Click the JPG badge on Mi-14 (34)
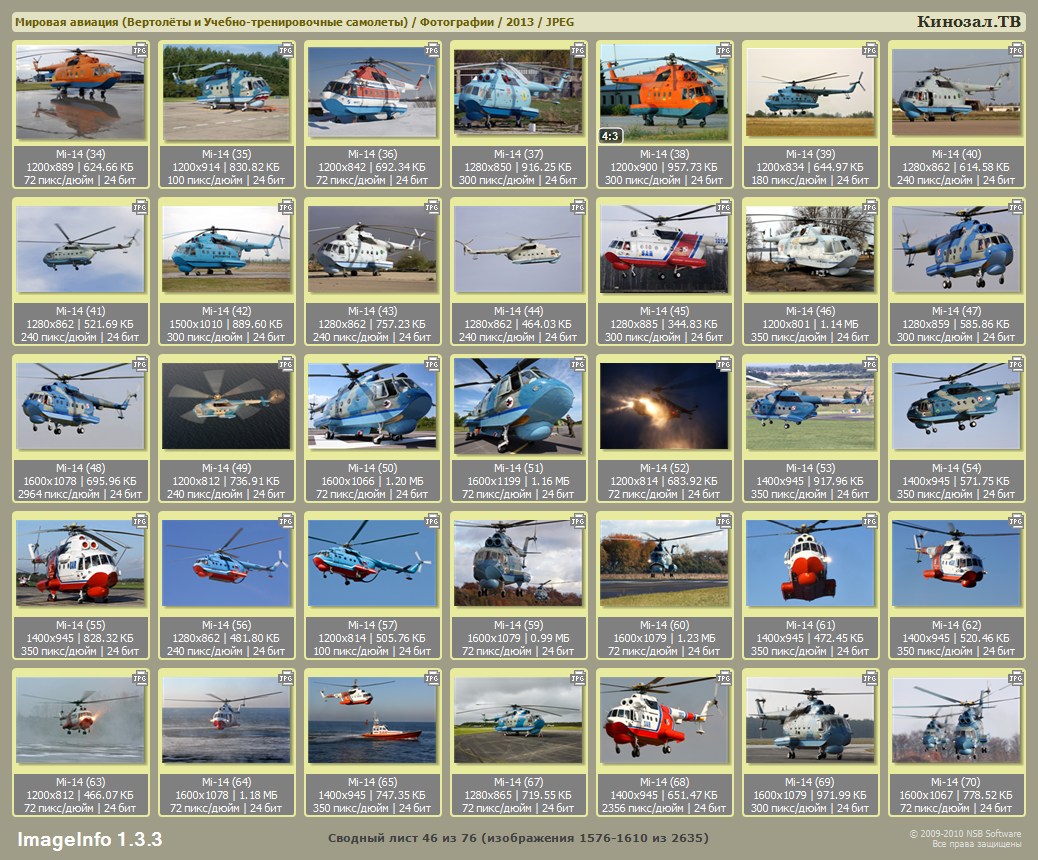The height and width of the screenshot is (860, 1038). coord(140,49)
